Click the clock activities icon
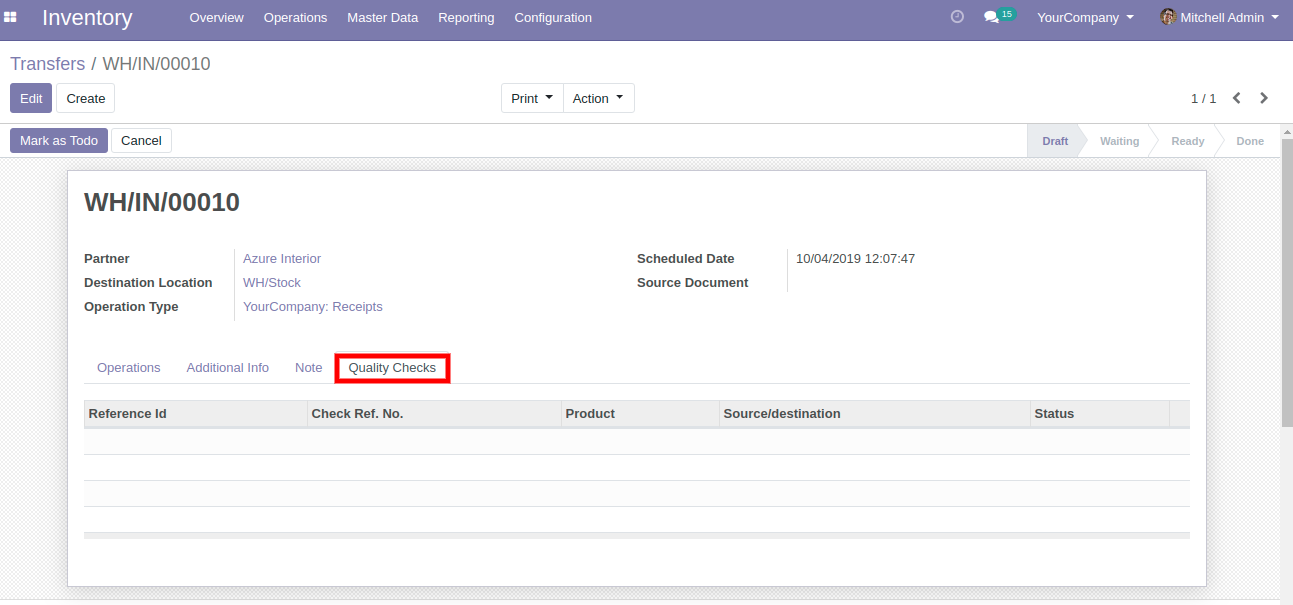Viewport: 1293px width, 605px height. [957, 17]
